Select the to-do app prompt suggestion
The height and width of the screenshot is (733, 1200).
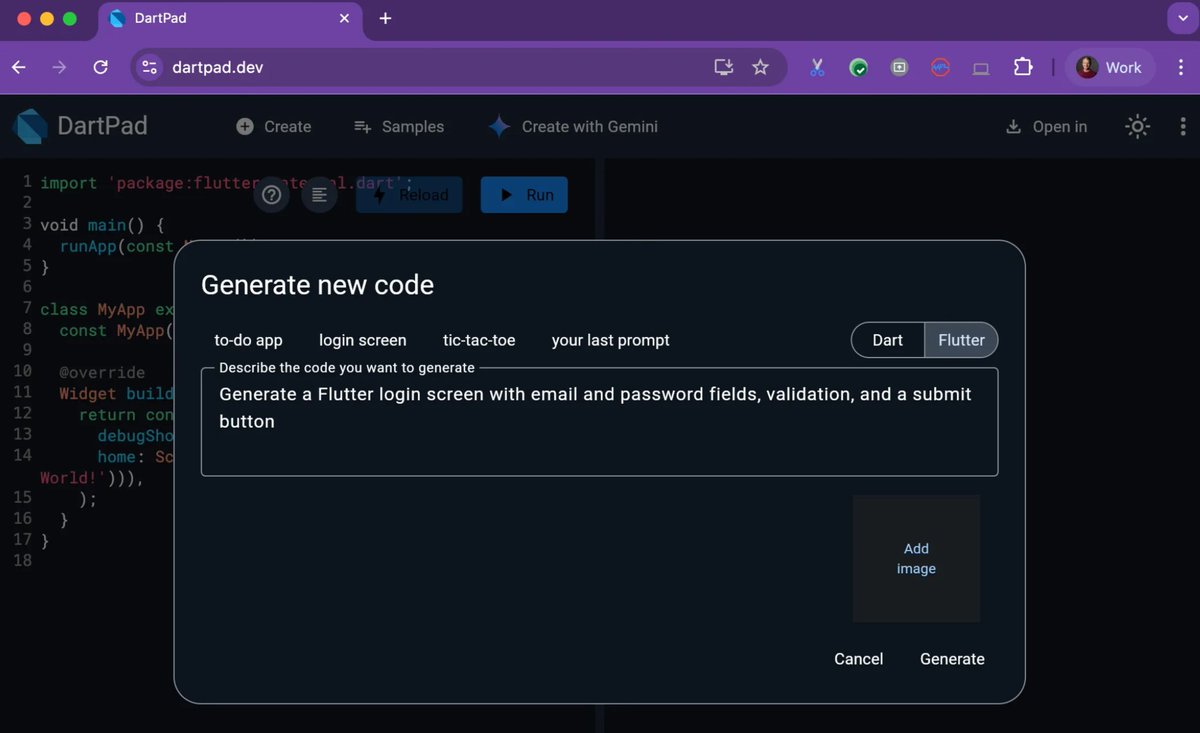(x=249, y=340)
